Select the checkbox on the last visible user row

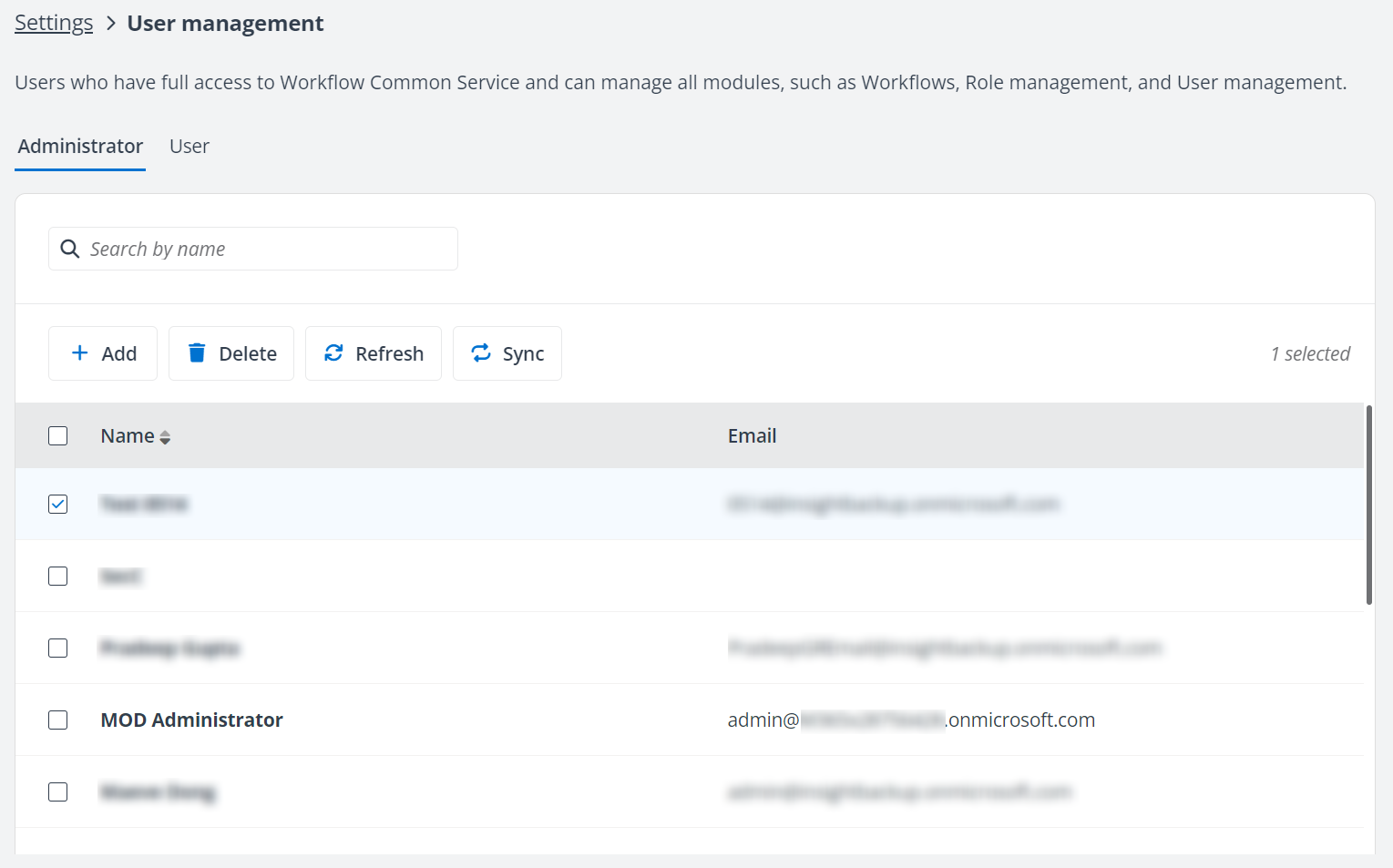57,791
